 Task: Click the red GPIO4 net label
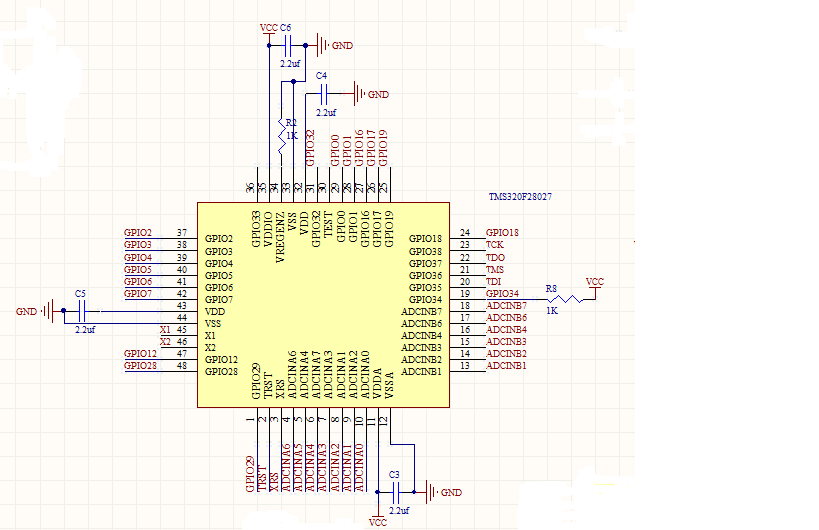[138, 257]
